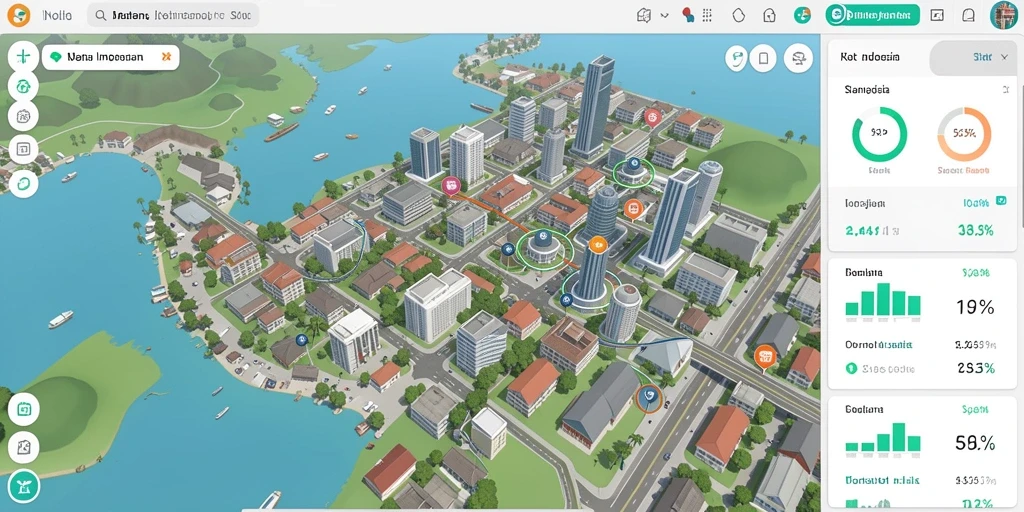Viewport: 1024px width, 512px height.
Task: Click the search input field
Action: (172, 15)
